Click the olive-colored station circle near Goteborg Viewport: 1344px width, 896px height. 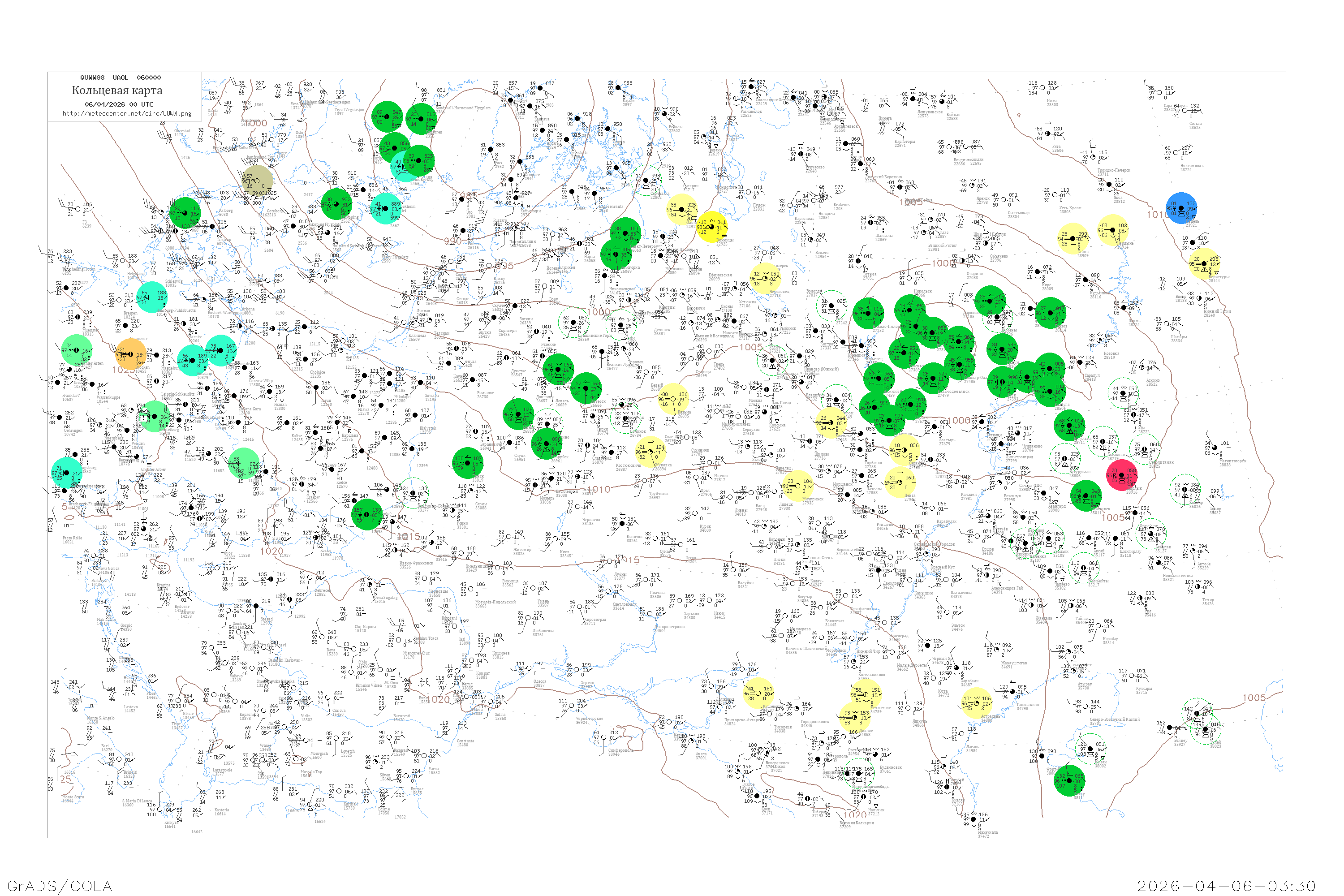[x=257, y=180]
